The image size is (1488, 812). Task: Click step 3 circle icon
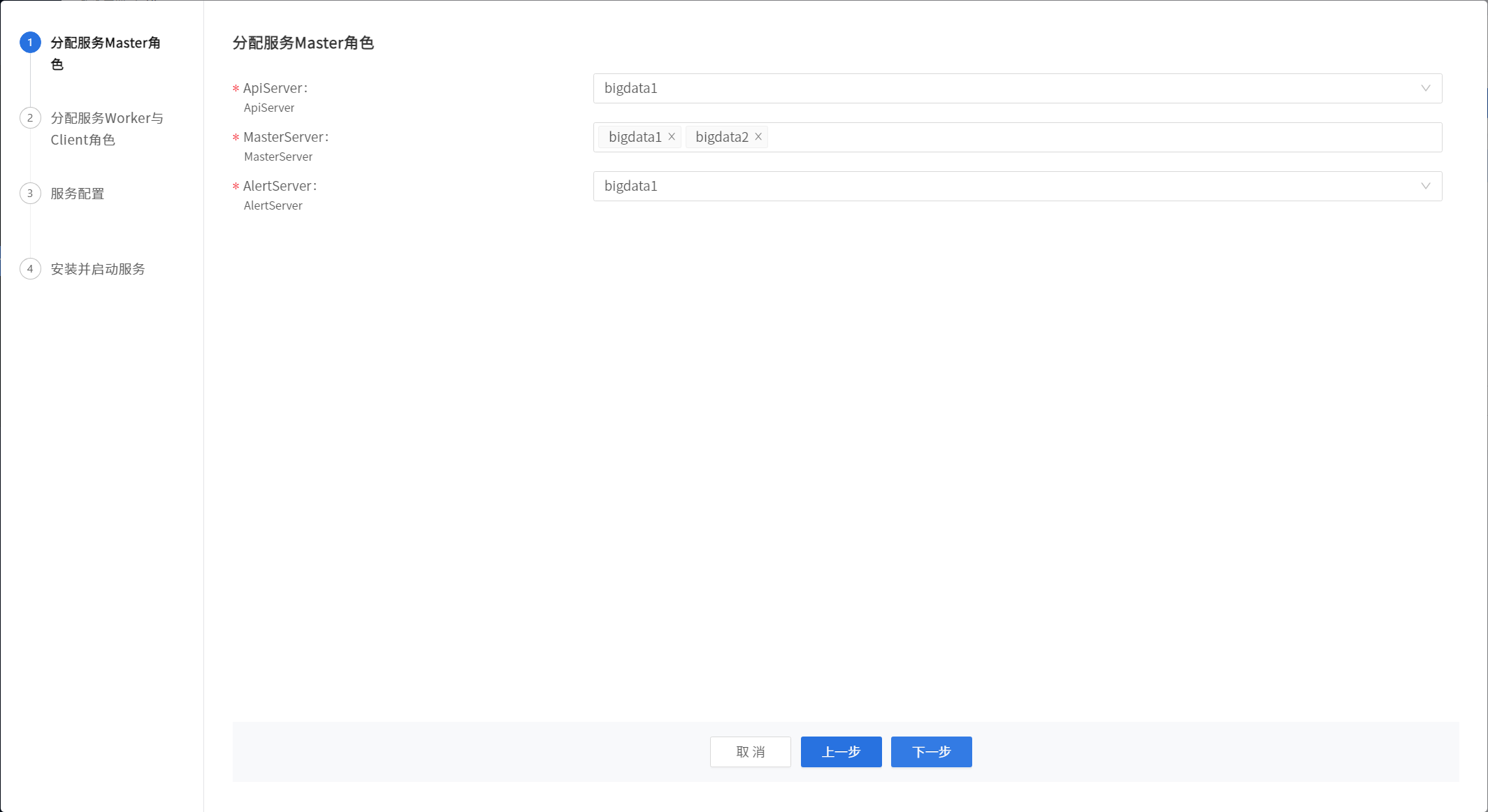pos(30,194)
